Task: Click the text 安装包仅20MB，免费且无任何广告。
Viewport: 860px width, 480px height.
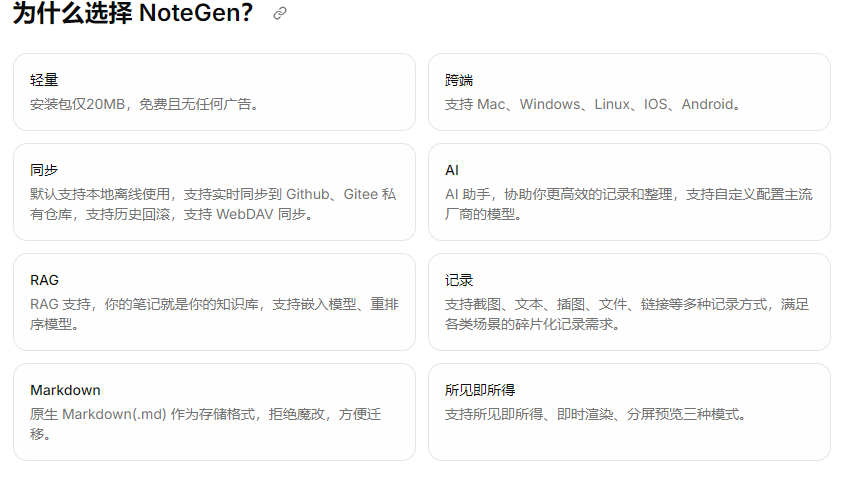Action: point(144,104)
